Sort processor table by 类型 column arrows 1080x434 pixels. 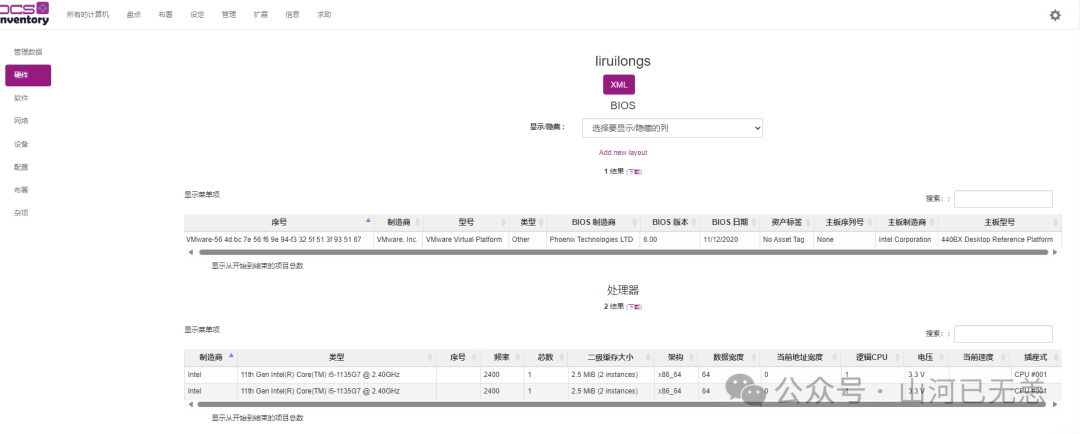tap(430, 358)
